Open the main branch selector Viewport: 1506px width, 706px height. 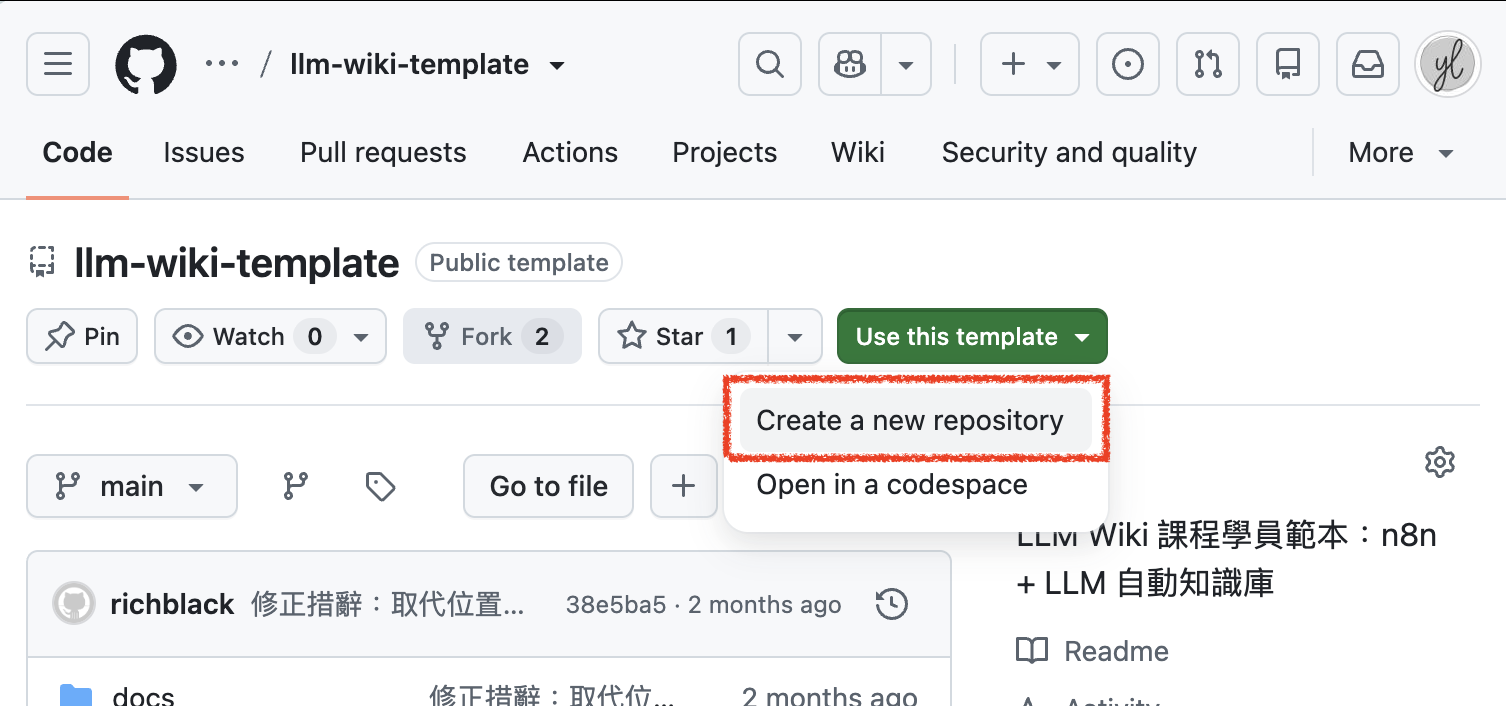(x=132, y=486)
